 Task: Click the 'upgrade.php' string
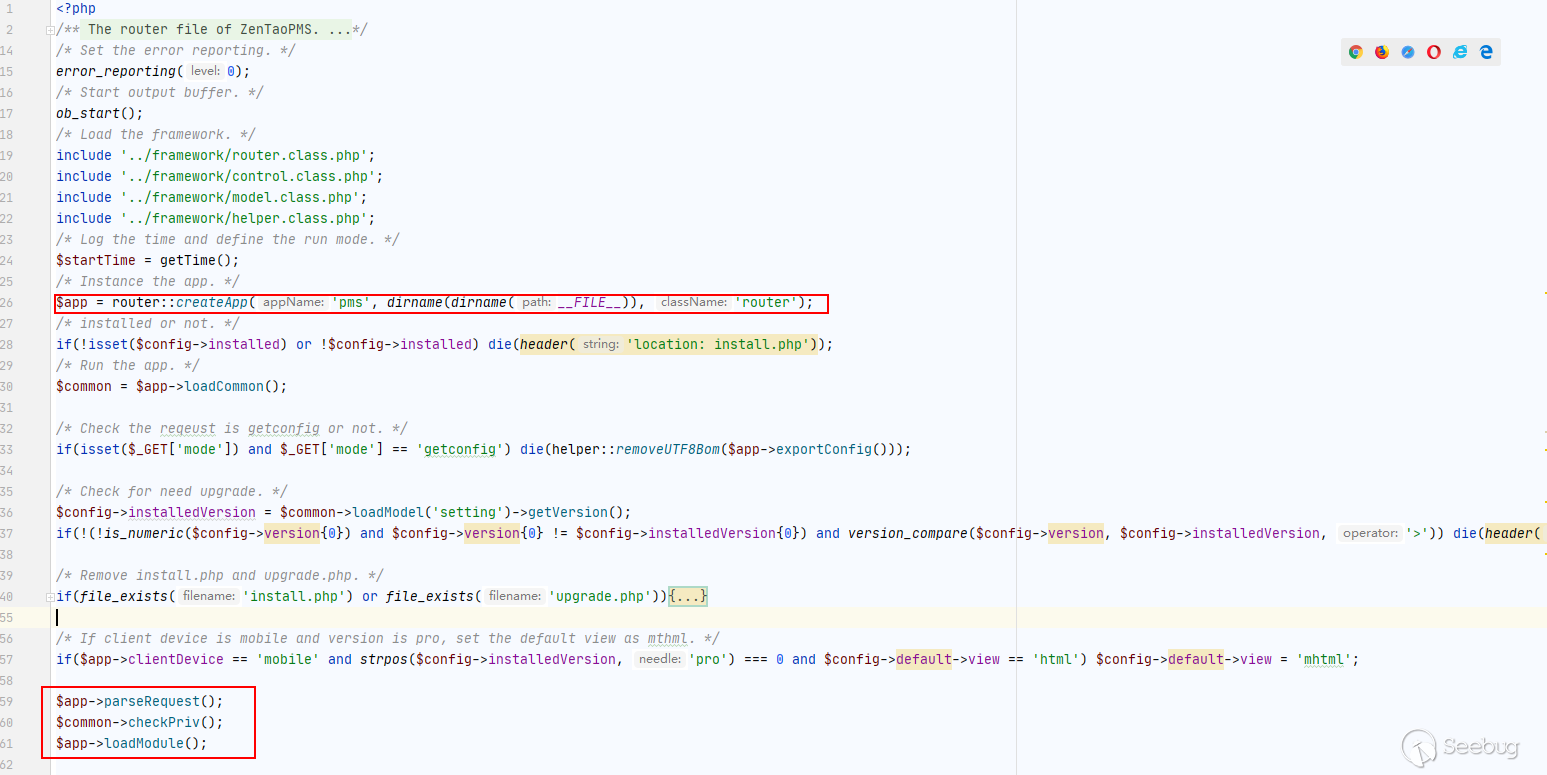(600, 596)
